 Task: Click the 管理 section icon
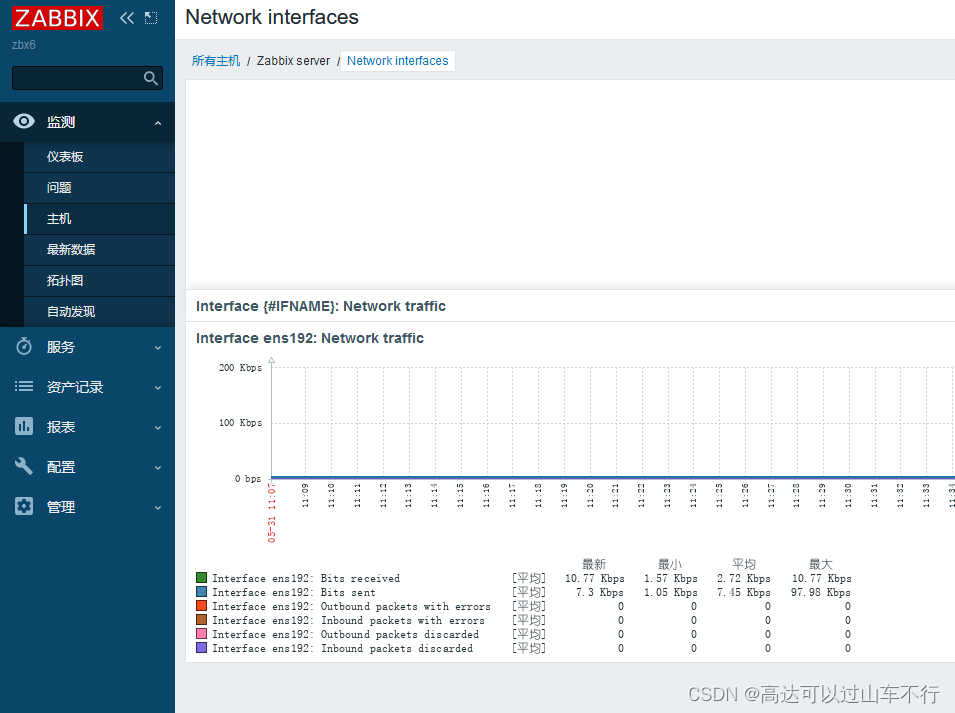pyautogui.click(x=23, y=507)
